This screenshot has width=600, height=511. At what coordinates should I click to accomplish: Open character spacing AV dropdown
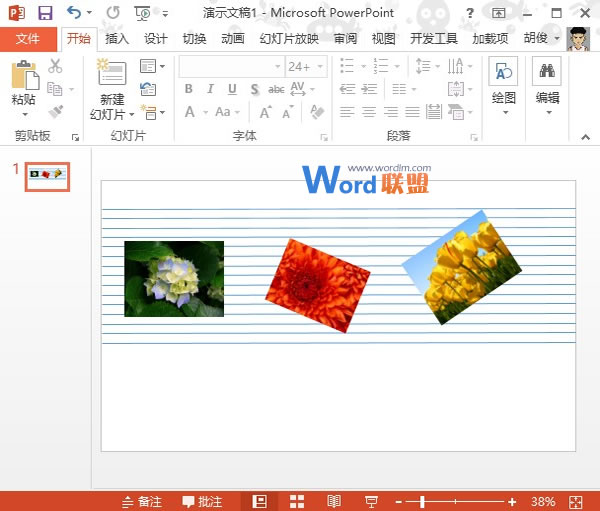pos(302,89)
